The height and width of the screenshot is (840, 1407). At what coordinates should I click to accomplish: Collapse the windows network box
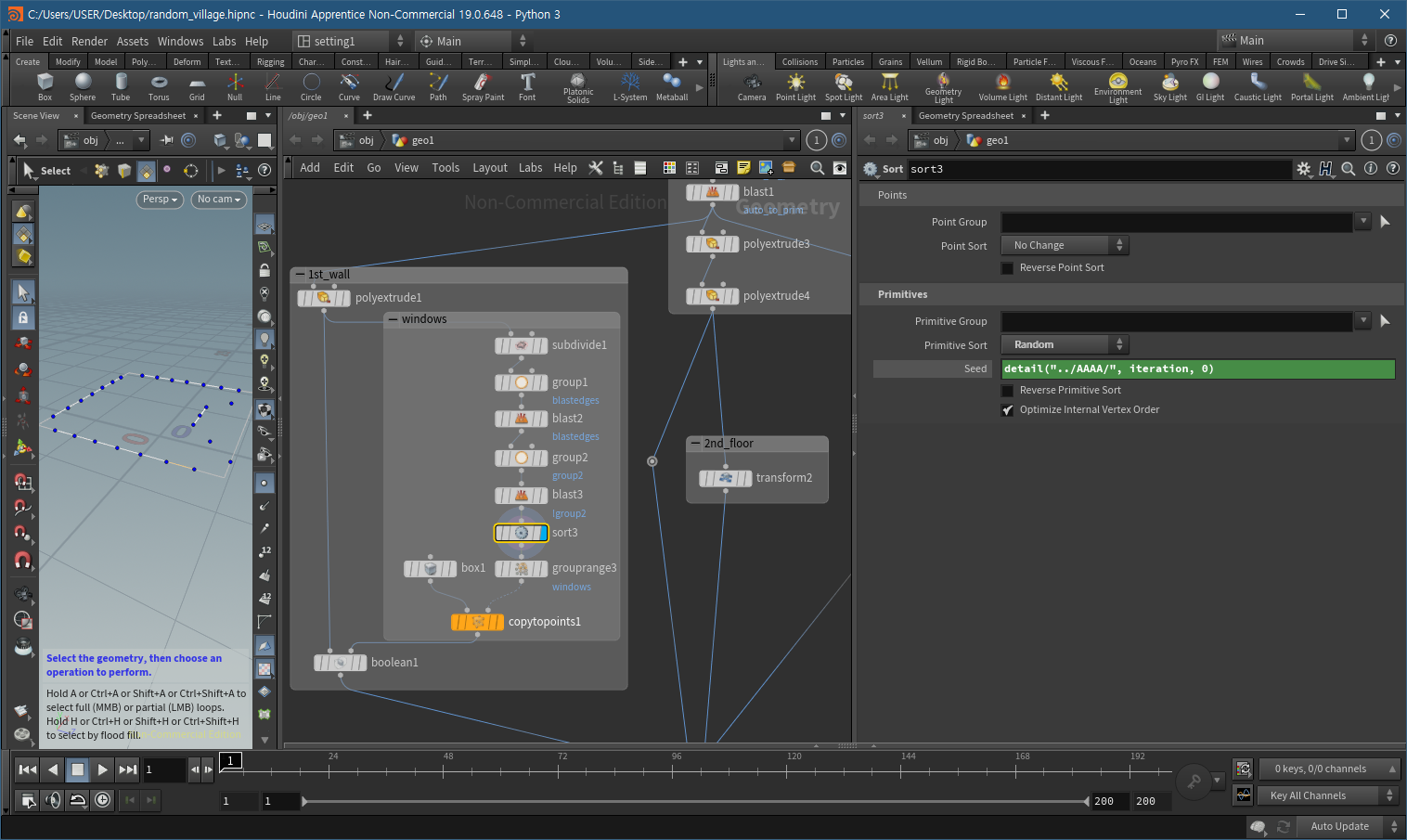click(394, 319)
